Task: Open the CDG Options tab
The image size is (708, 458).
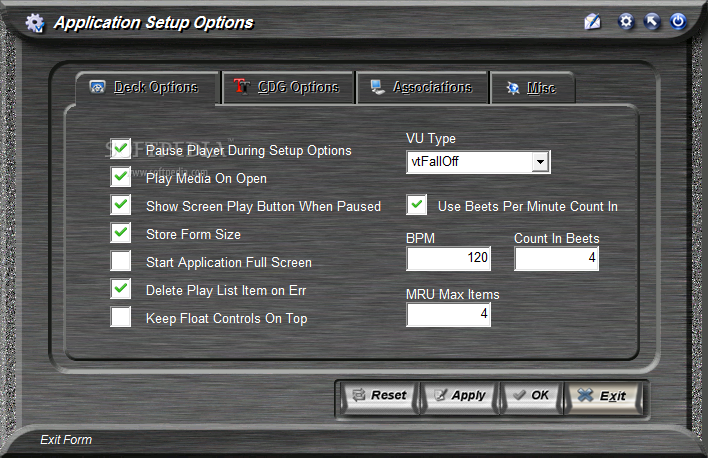Action: click(x=288, y=87)
